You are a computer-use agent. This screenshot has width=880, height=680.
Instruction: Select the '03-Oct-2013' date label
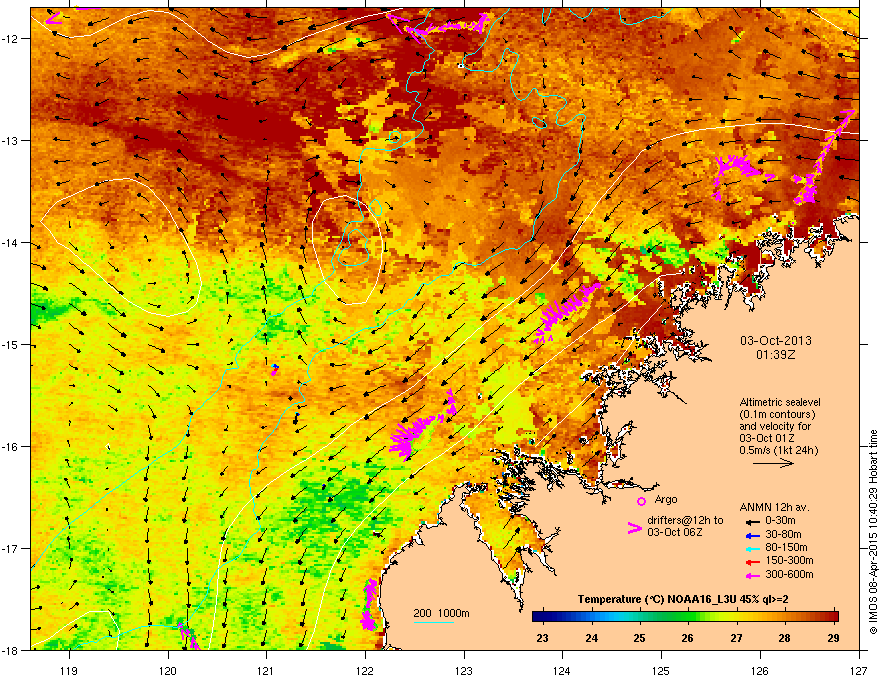(776, 341)
